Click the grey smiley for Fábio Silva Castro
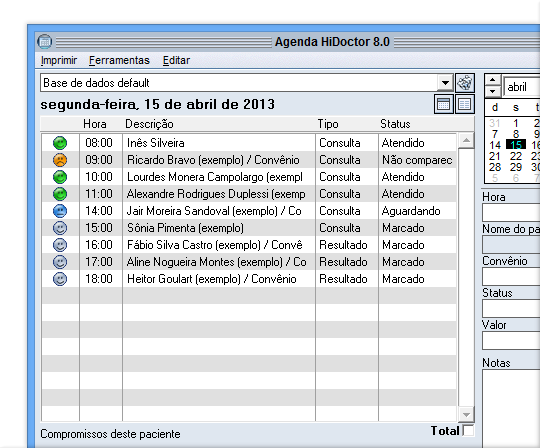Screen dimensions: 540x448 (60, 245)
